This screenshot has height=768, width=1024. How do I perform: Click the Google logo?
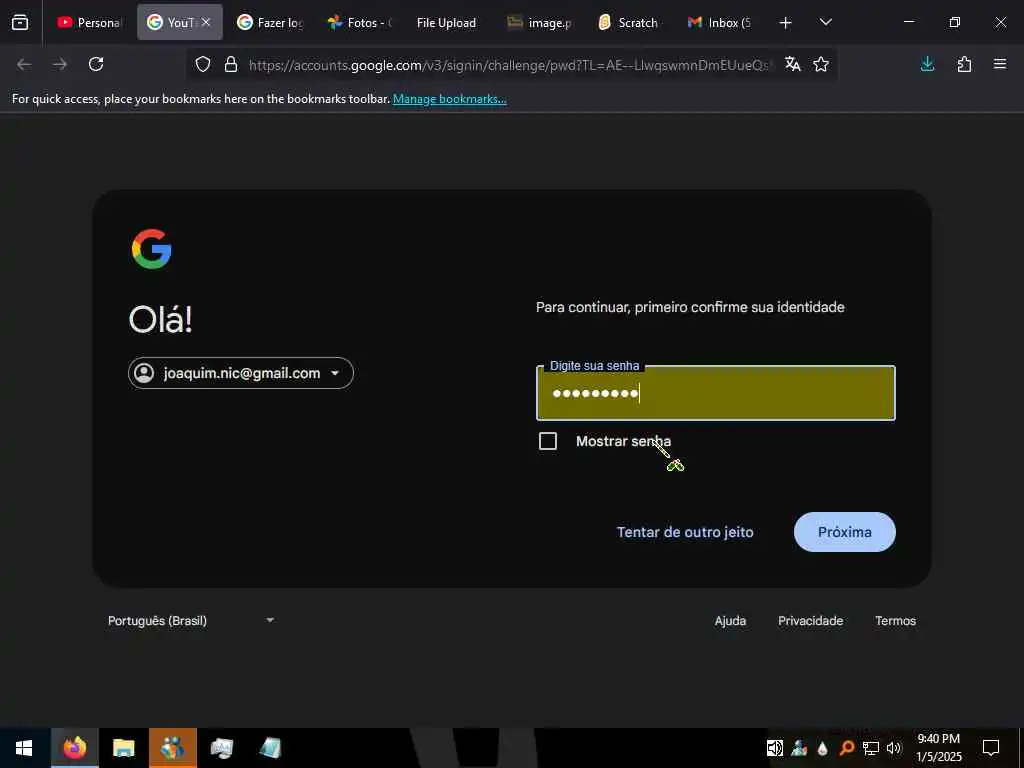pos(152,249)
